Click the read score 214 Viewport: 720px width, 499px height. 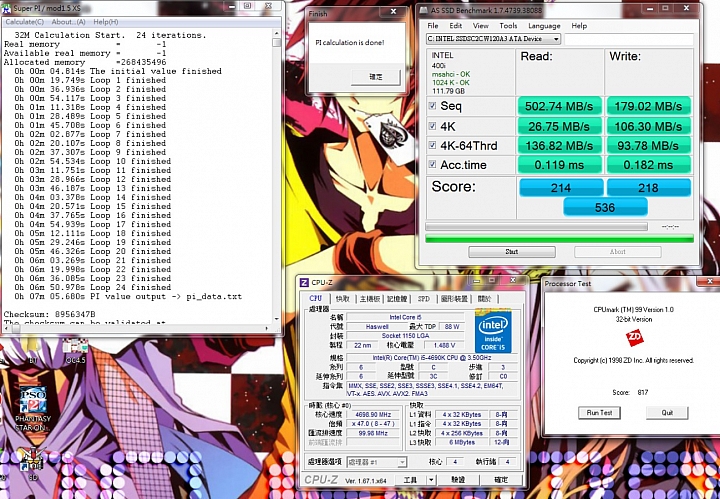pos(561,188)
